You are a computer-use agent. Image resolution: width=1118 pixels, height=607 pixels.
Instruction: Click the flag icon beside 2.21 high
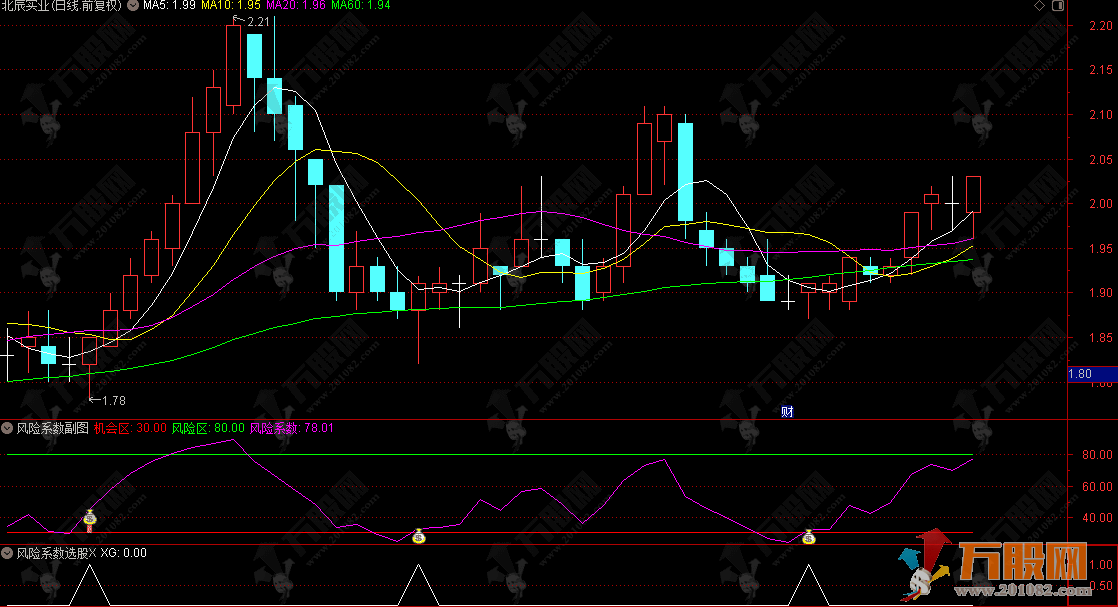[237, 20]
